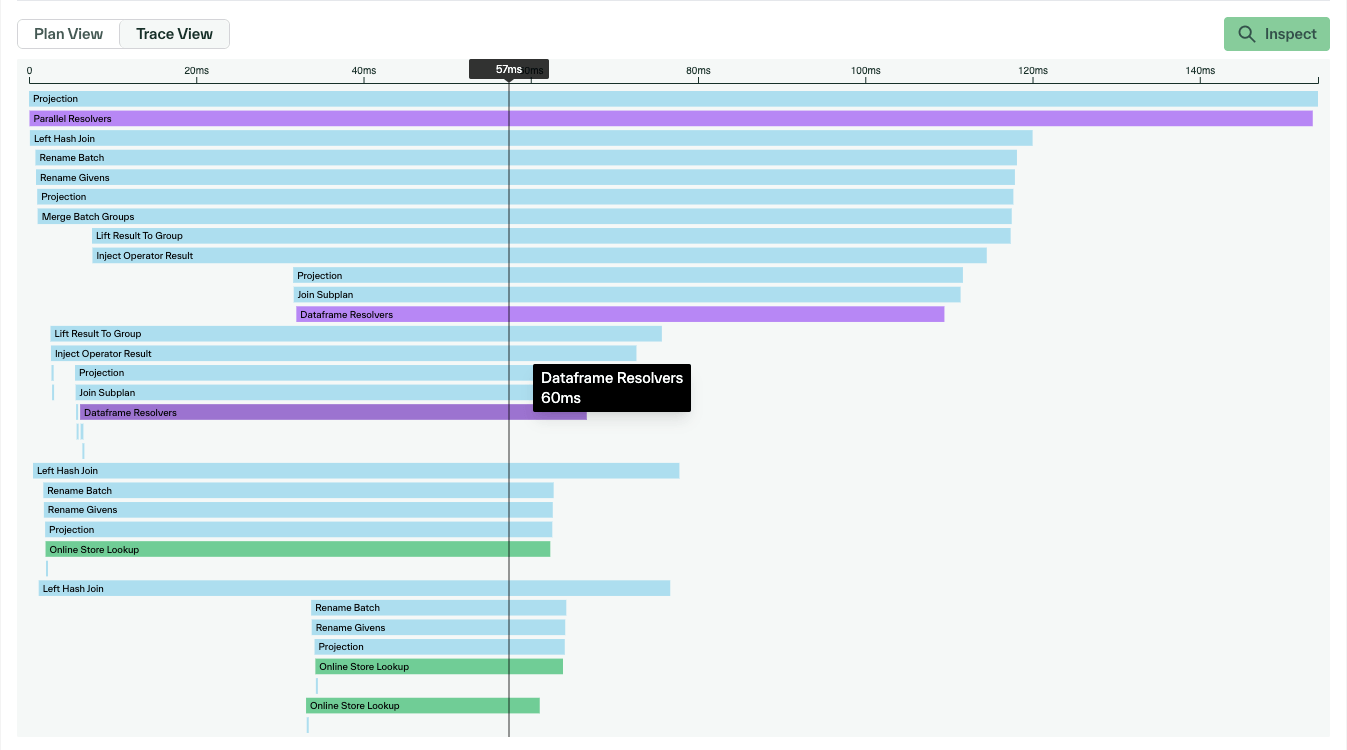Click the topmost Projection span bar
The width and height of the screenshot is (1347, 750).
click(672, 99)
